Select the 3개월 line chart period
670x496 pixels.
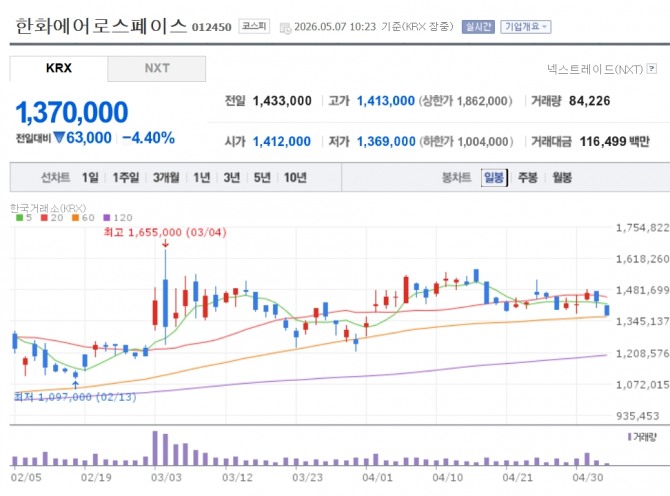coord(166,177)
